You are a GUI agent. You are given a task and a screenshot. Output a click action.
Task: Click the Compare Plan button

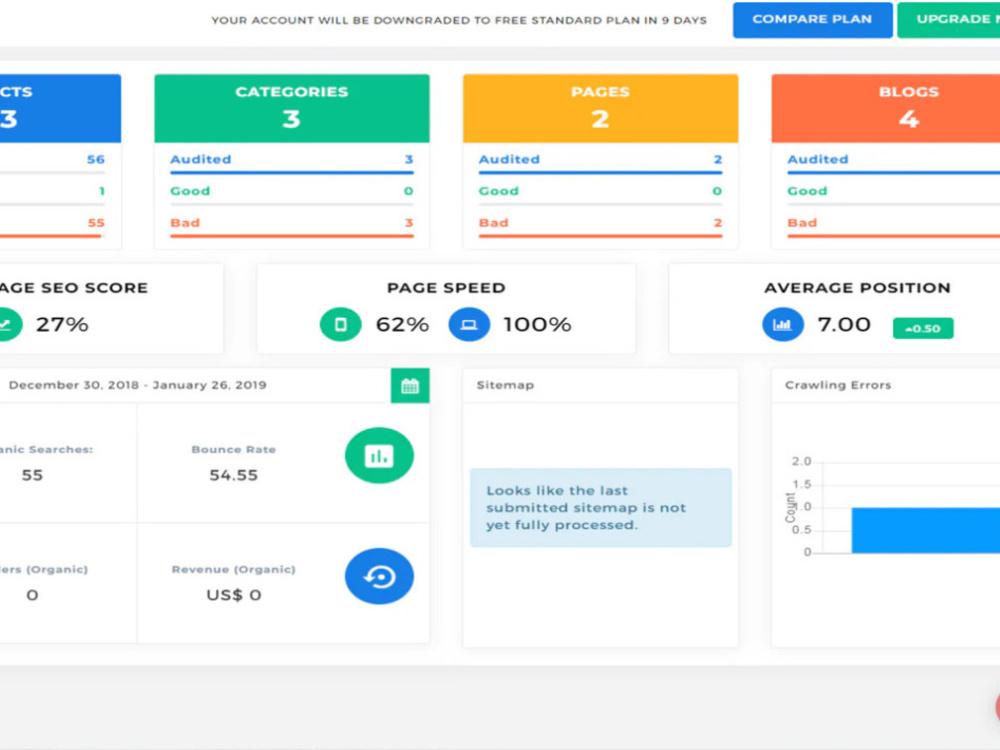click(812, 20)
